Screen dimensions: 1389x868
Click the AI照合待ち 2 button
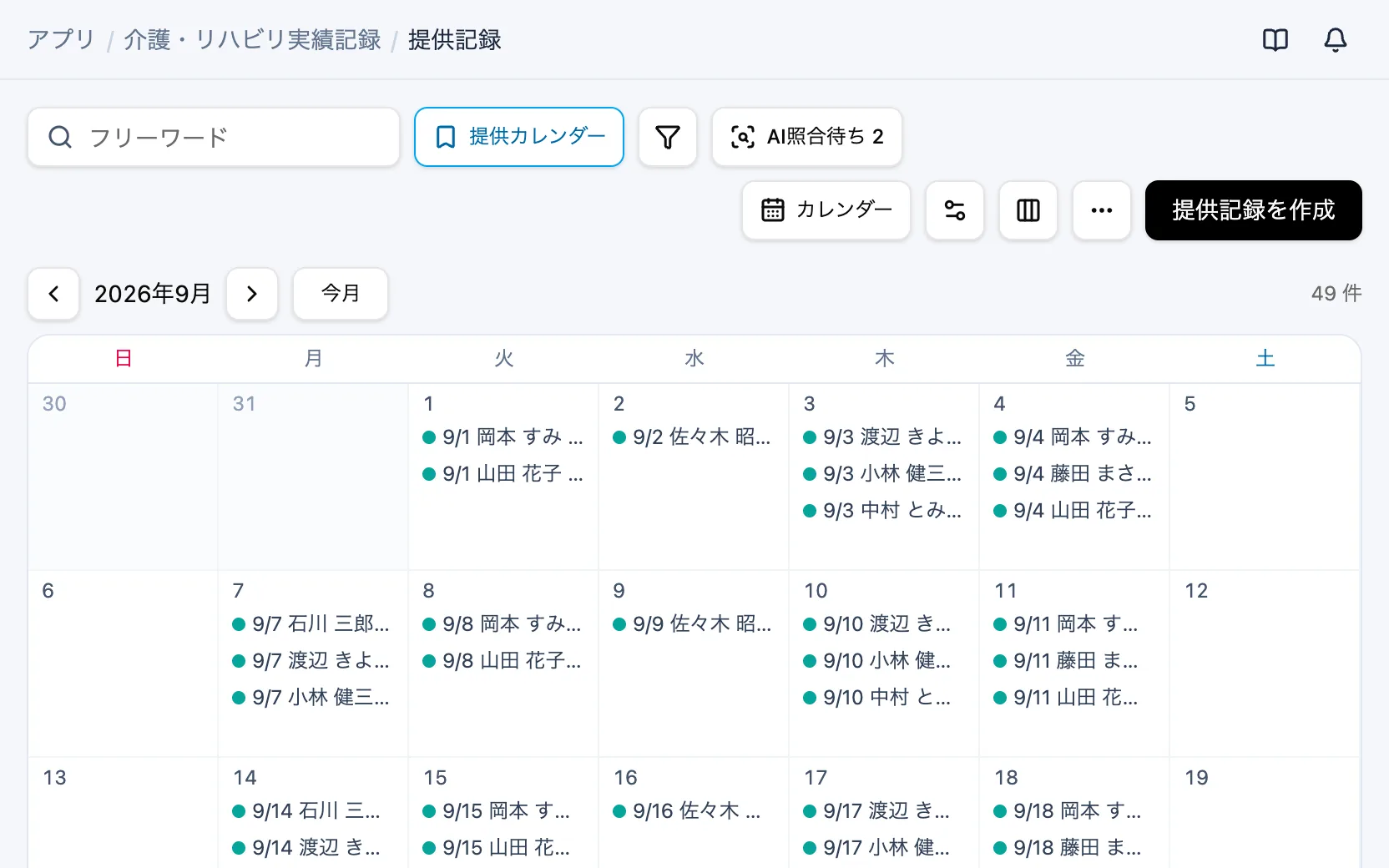[807, 137]
